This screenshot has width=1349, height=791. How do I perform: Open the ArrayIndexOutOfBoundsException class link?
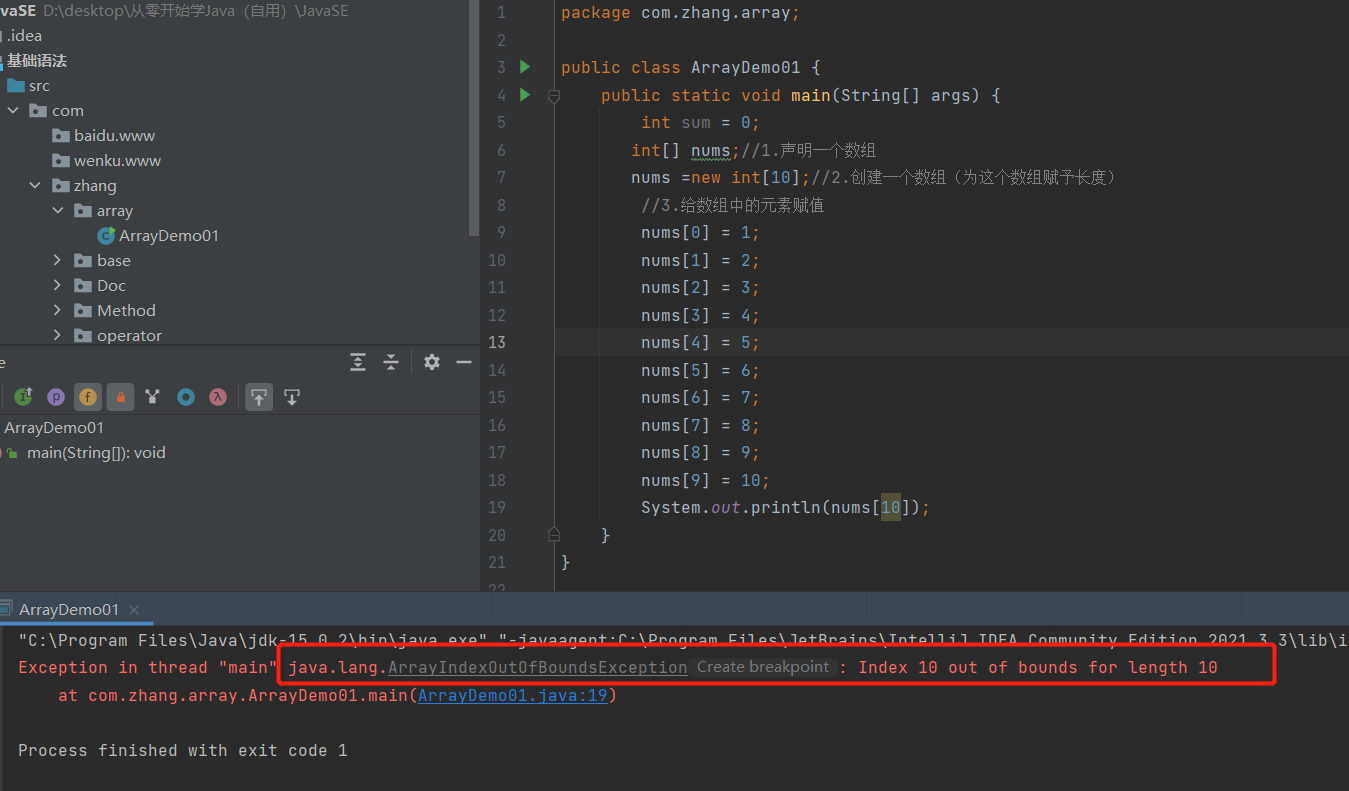click(538, 667)
